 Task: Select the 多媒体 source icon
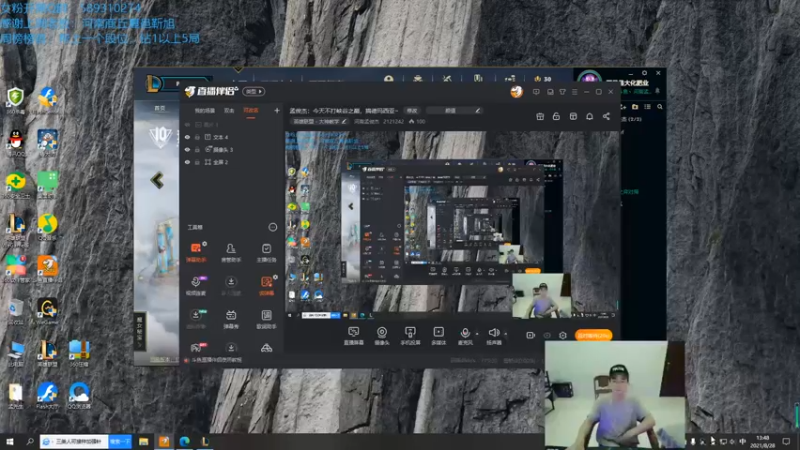(438, 336)
